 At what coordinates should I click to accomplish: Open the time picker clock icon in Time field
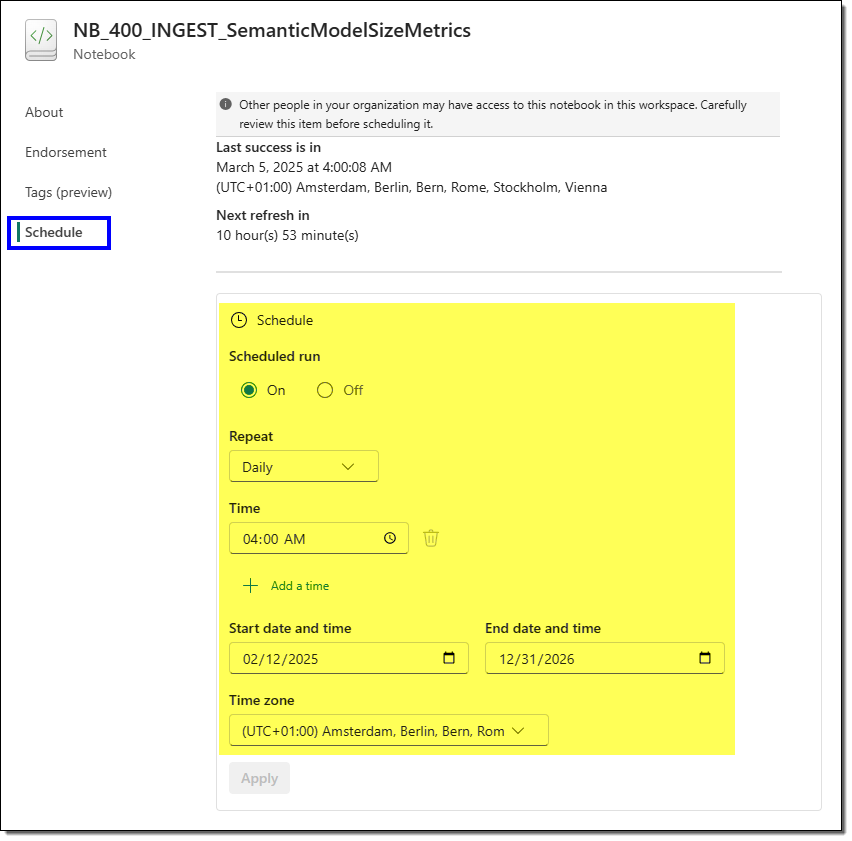[x=389, y=538]
